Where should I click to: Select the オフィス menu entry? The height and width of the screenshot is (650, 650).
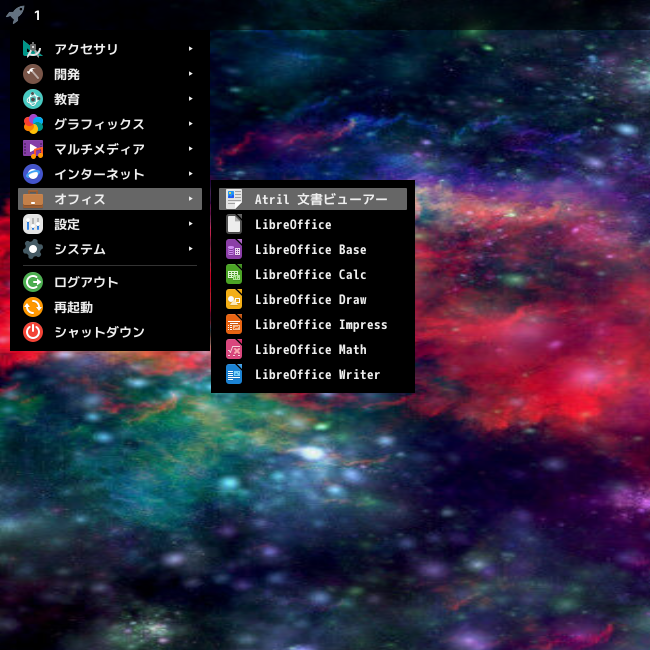tap(110, 199)
